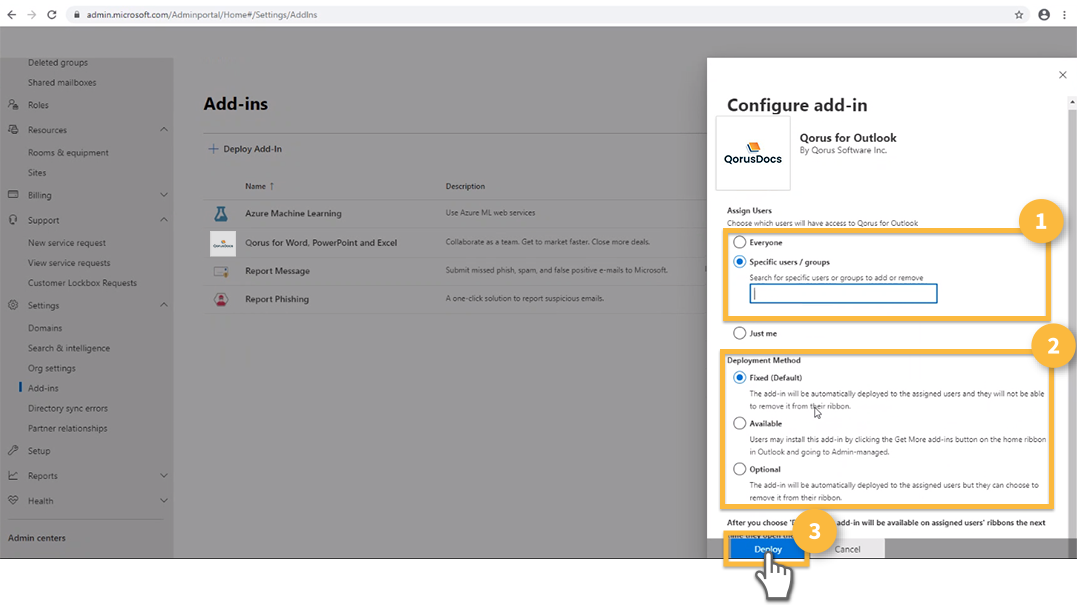Click the padlock site info icon
This screenshot has height=605, width=1077.
coord(76,14)
